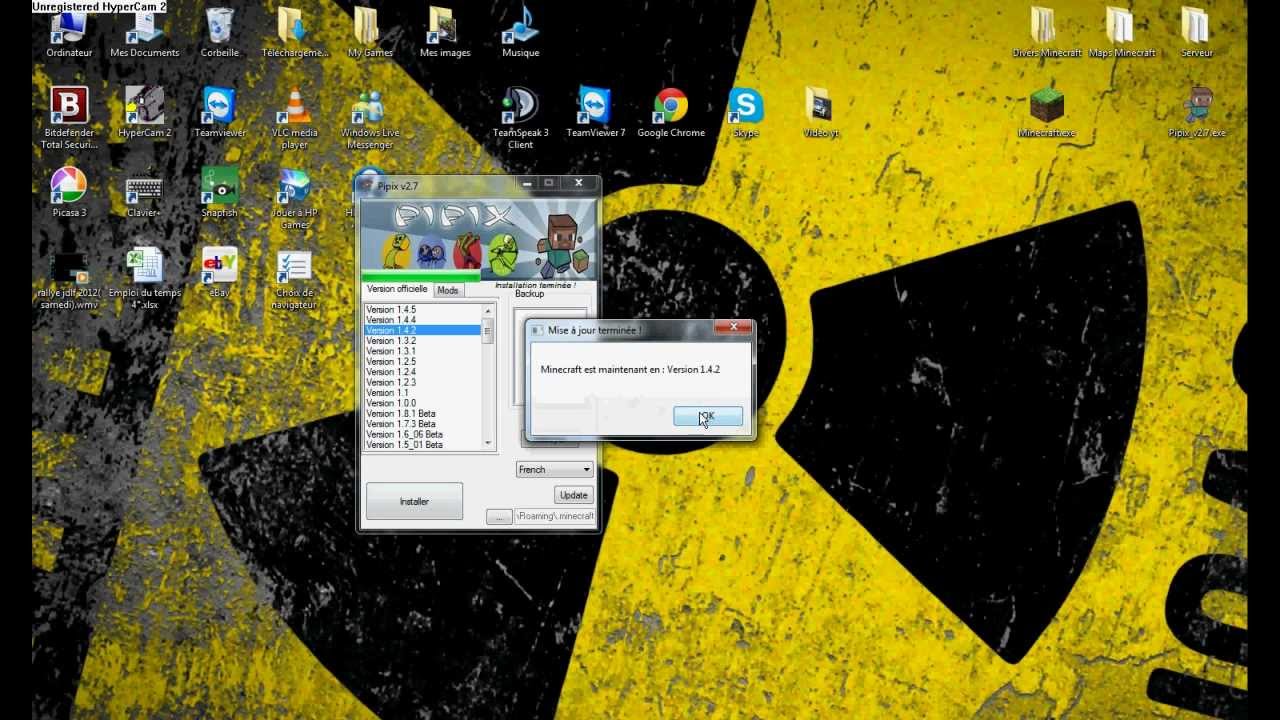The height and width of the screenshot is (720, 1280).
Task: Select the Corbeille recycle bin icon
Action: point(219,32)
